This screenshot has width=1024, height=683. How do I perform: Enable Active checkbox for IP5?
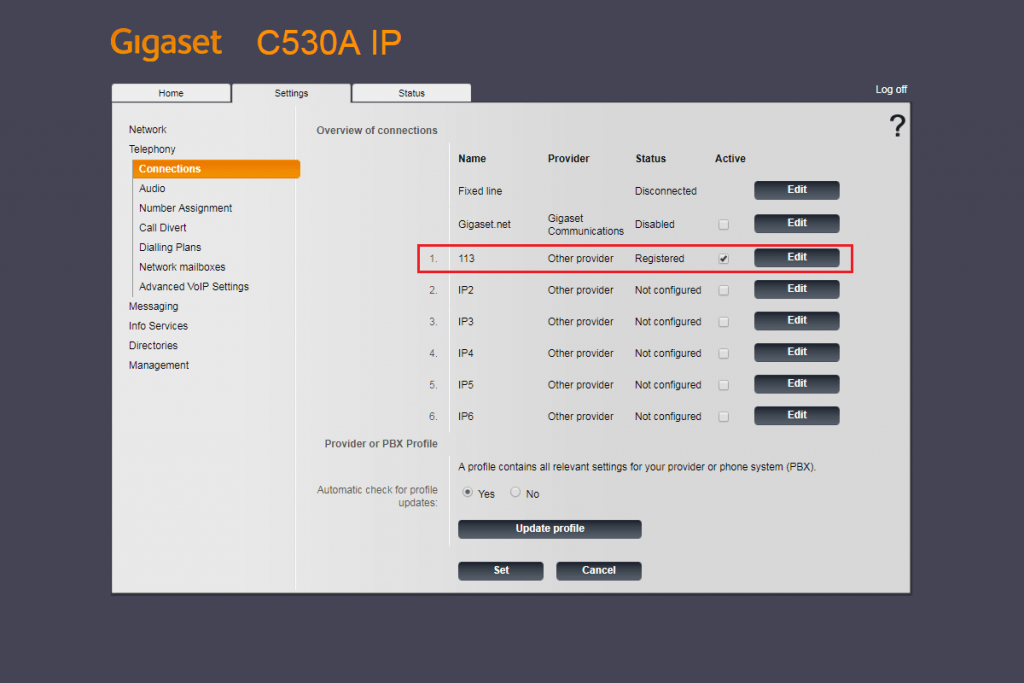[724, 385]
